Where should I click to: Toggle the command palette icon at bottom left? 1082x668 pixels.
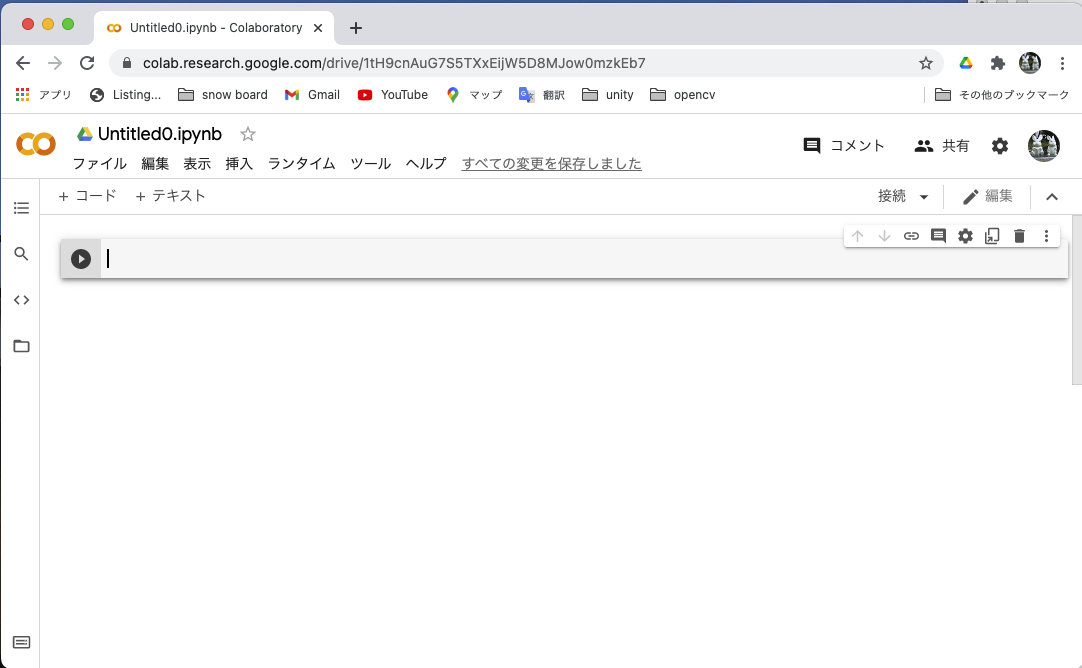(21, 642)
